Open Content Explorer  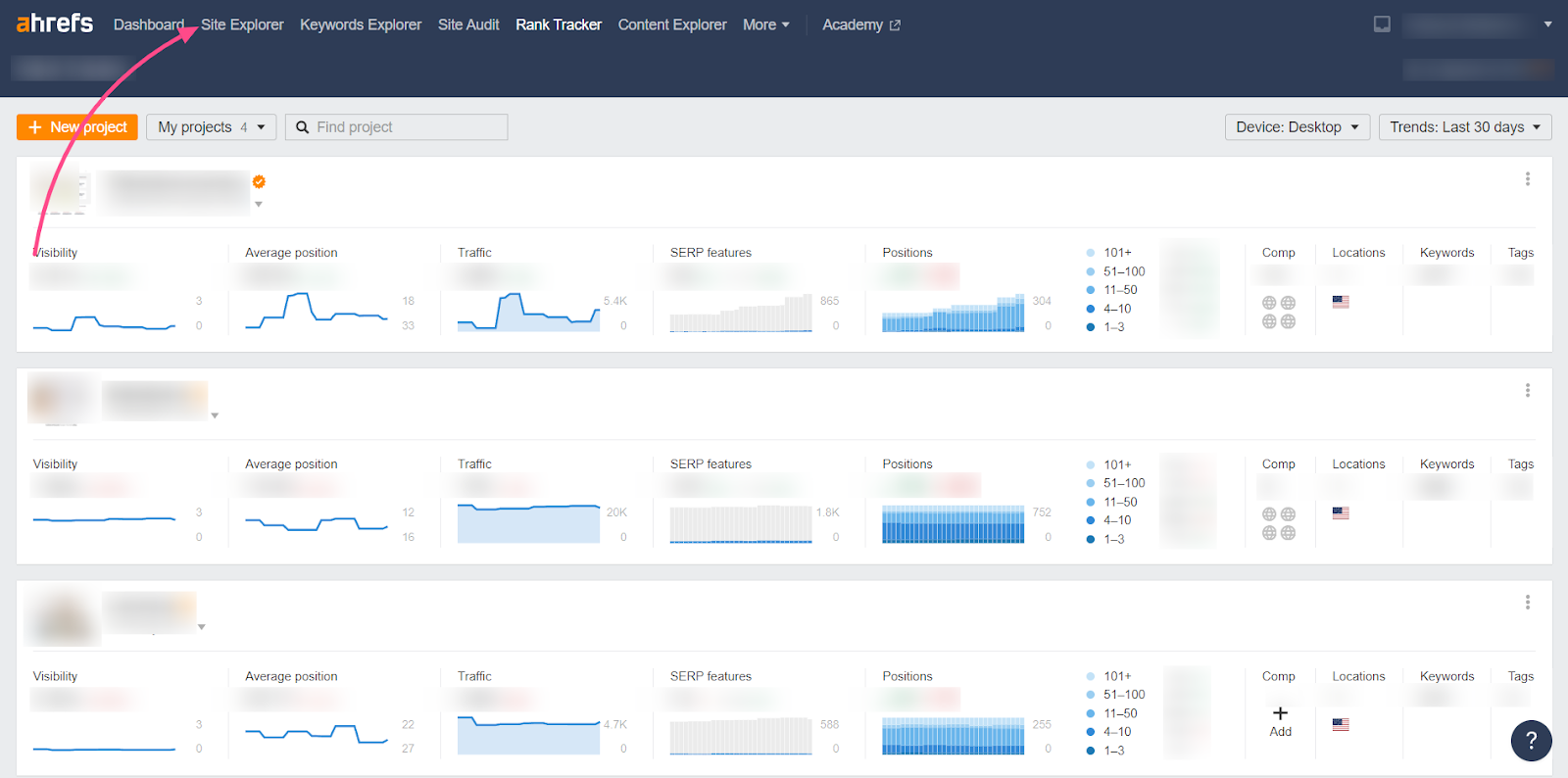[672, 24]
